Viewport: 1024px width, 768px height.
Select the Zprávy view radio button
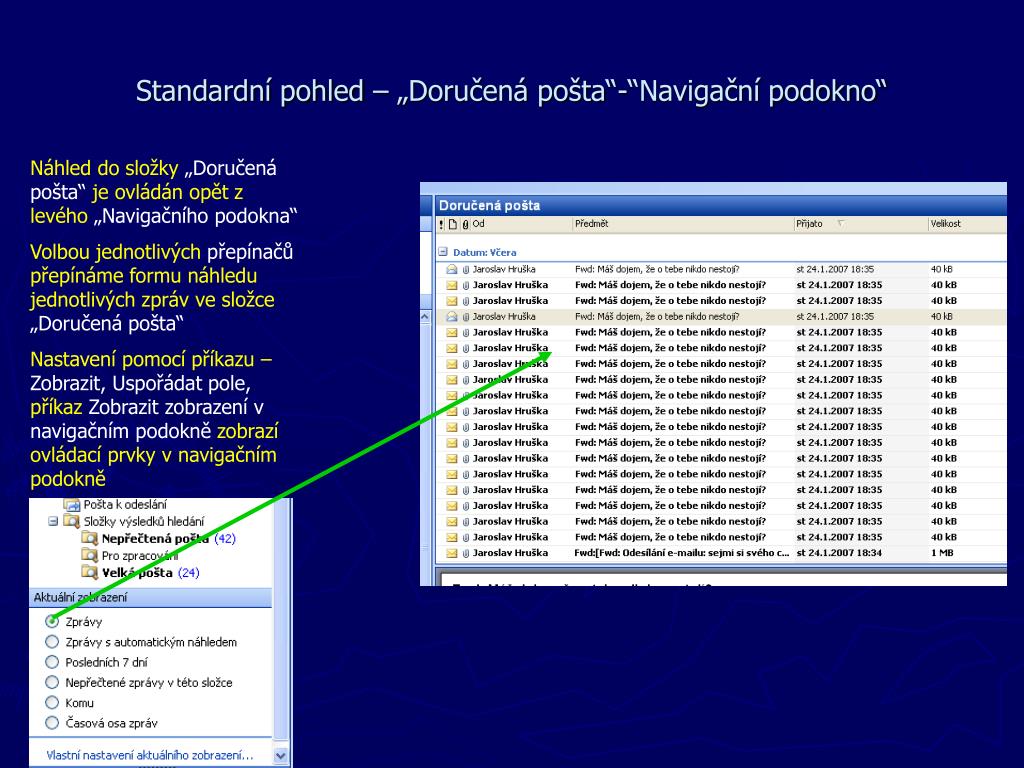click(x=52, y=621)
